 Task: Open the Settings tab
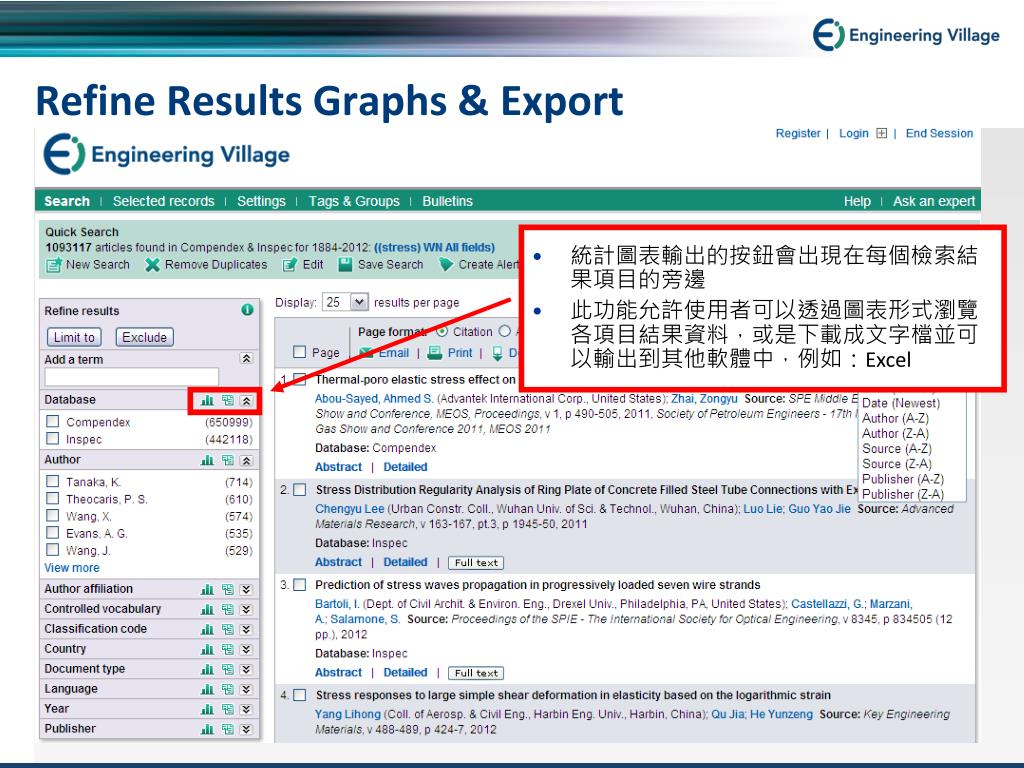point(261,201)
